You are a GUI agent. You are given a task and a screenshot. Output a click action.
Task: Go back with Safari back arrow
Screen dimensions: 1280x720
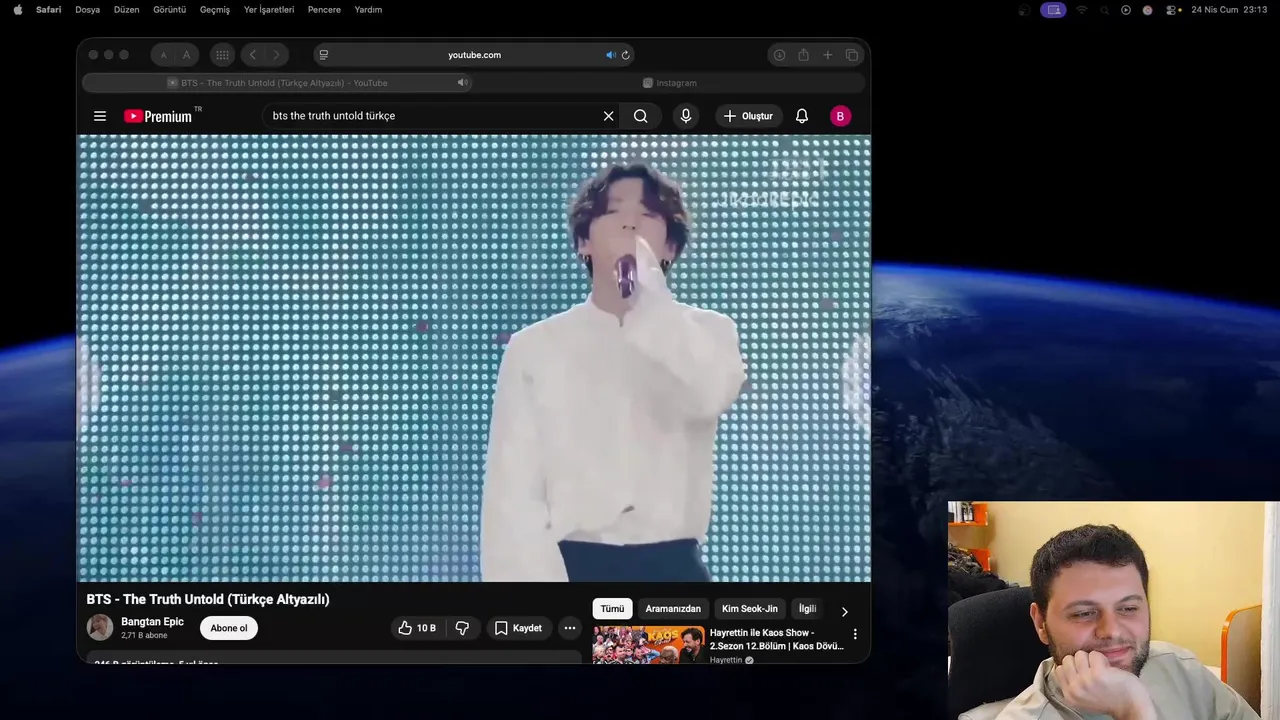point(253,55)
